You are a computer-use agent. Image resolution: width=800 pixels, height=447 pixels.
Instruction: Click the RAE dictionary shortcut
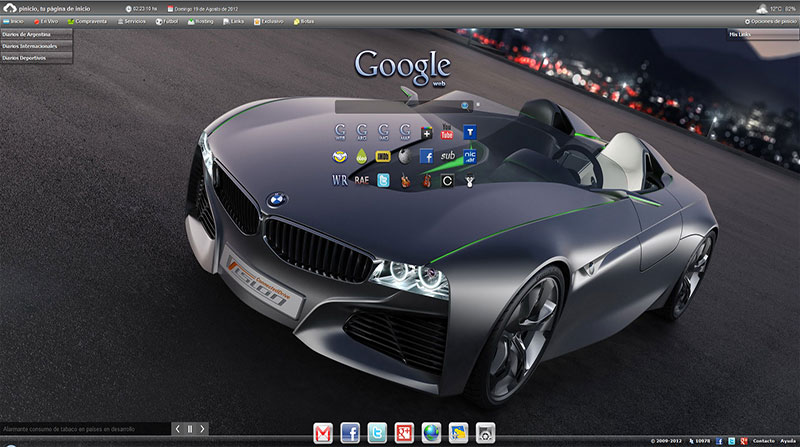[361, 181]
